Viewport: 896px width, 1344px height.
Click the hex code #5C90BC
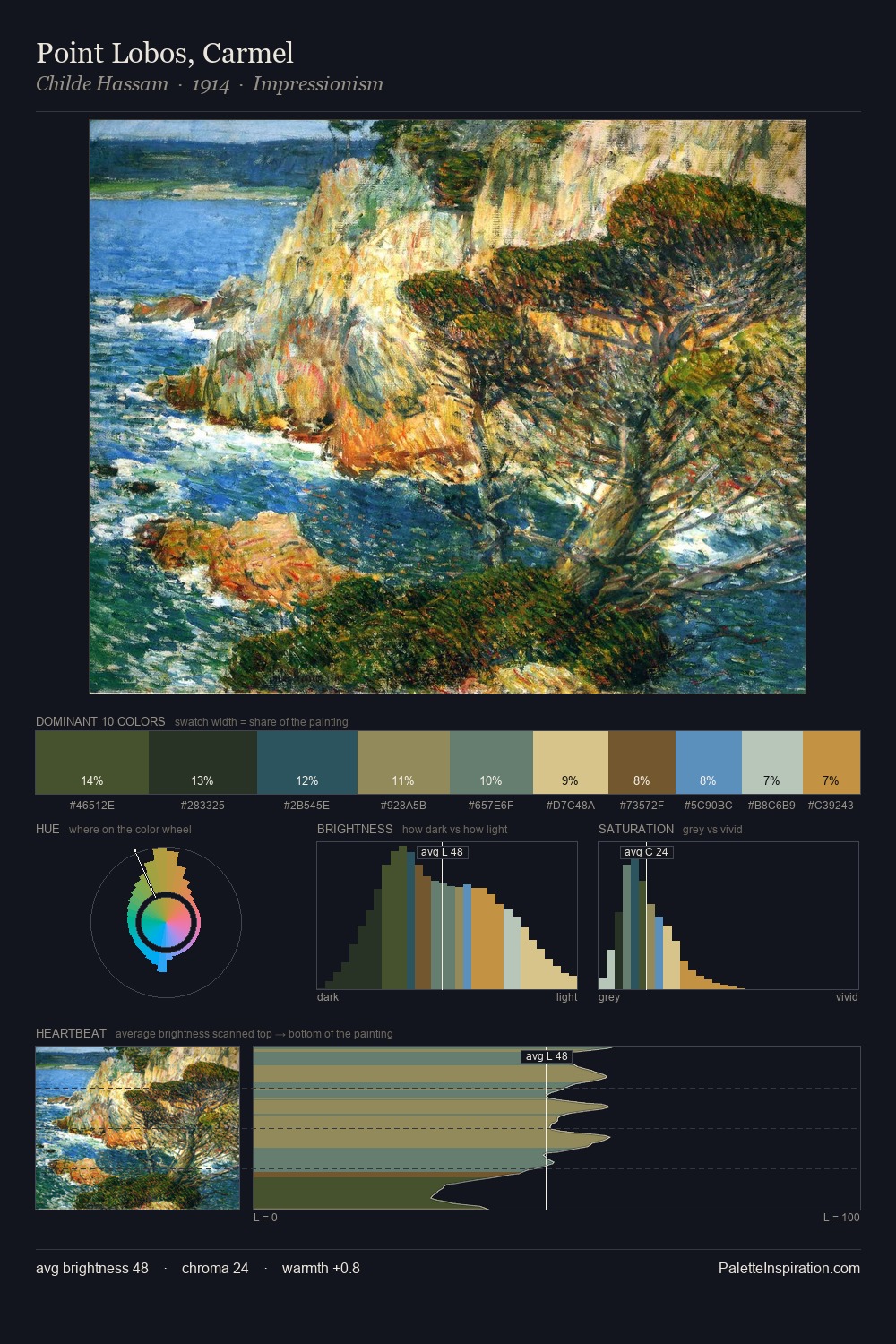coord(709,806)
